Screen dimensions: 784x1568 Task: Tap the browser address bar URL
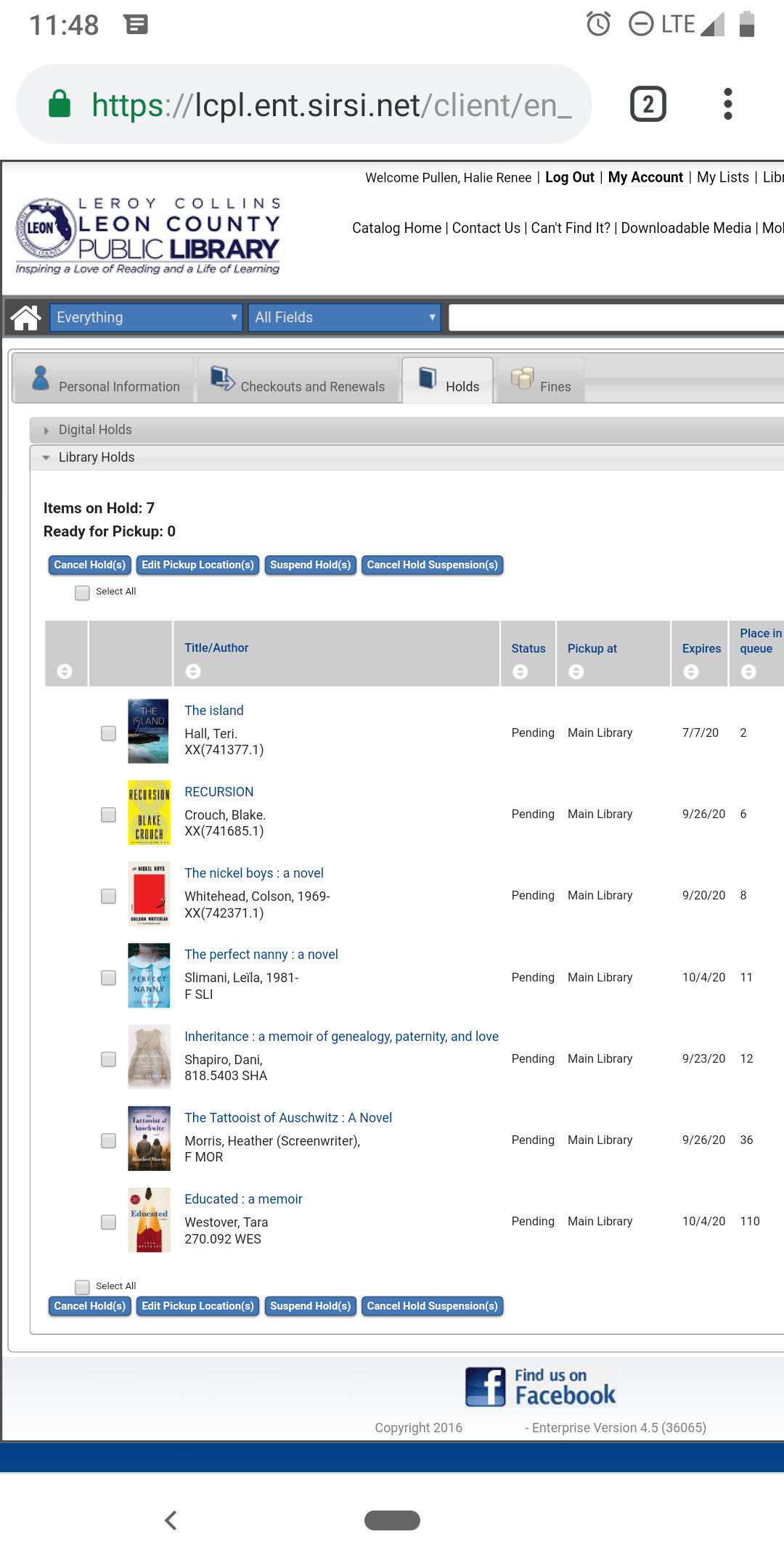pyautogui.click(x=331, y=105)
